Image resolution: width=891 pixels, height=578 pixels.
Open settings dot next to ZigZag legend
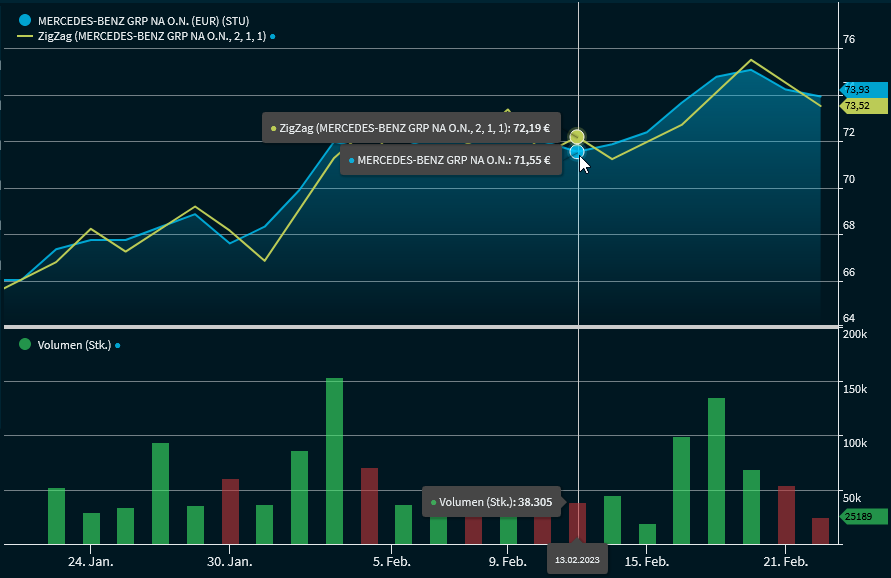click(273, 37)
